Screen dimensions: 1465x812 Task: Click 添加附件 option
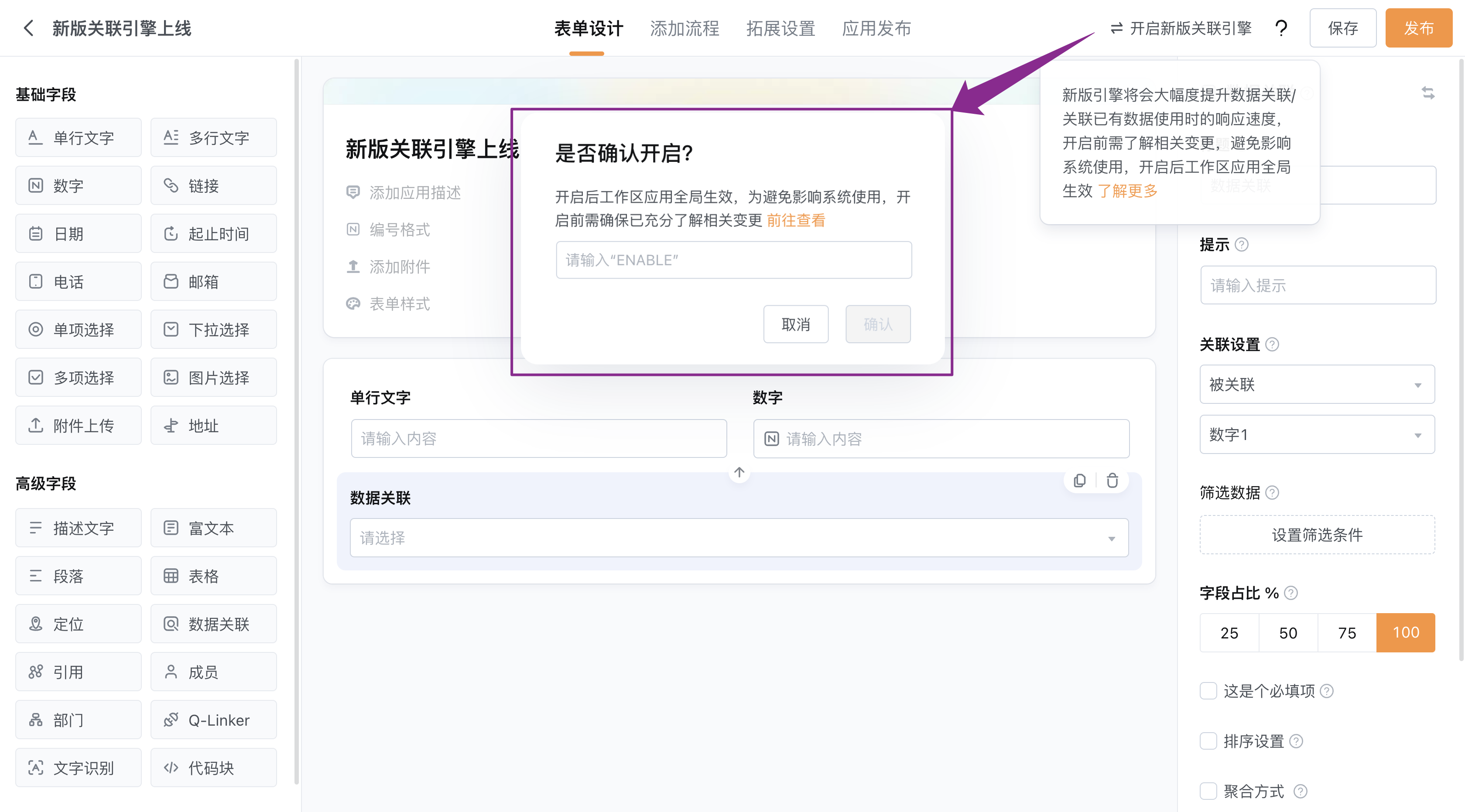(388, 267)
